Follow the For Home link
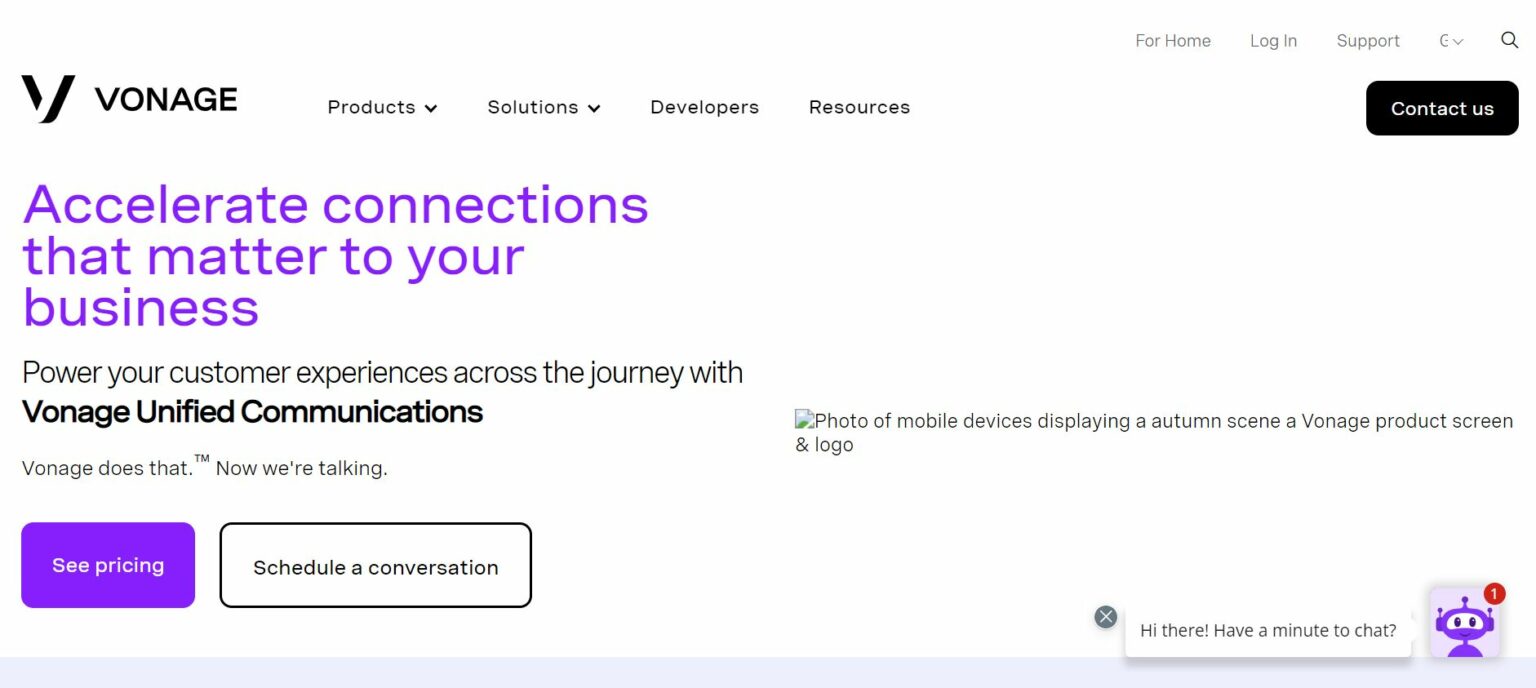1536x688 pixels. 1173,41
